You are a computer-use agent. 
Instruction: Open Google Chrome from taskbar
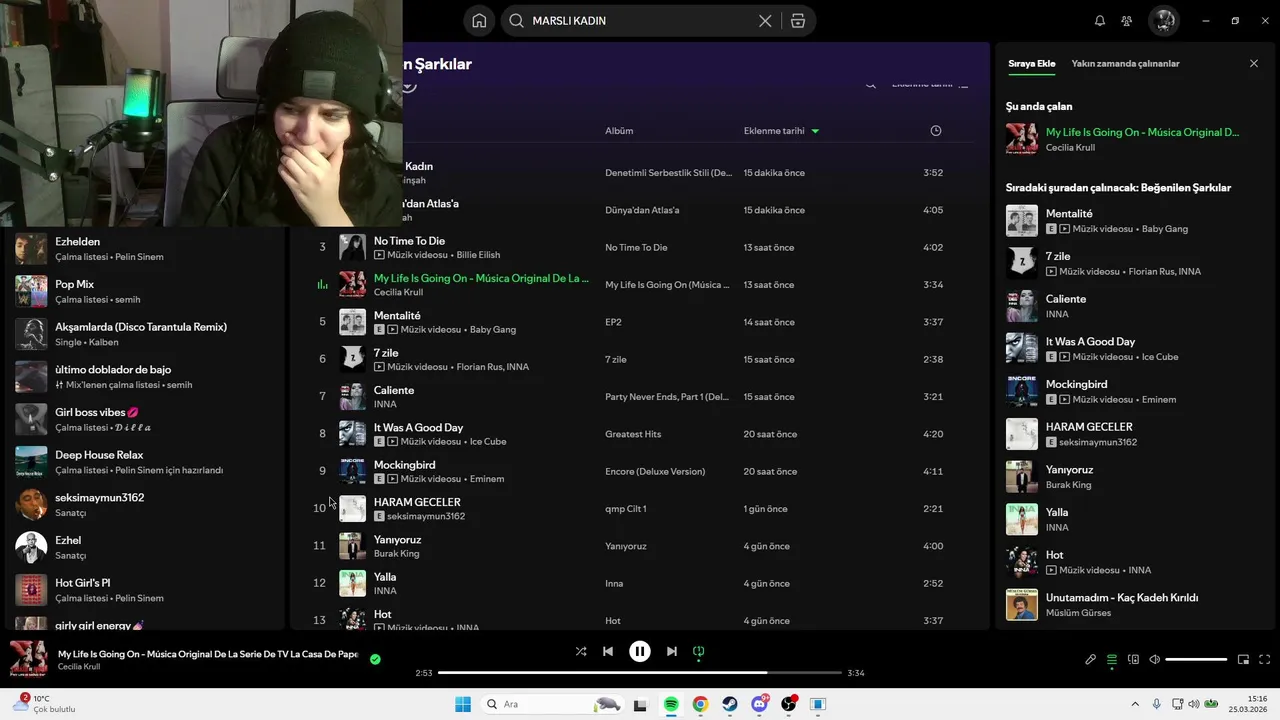pos(700,704)
